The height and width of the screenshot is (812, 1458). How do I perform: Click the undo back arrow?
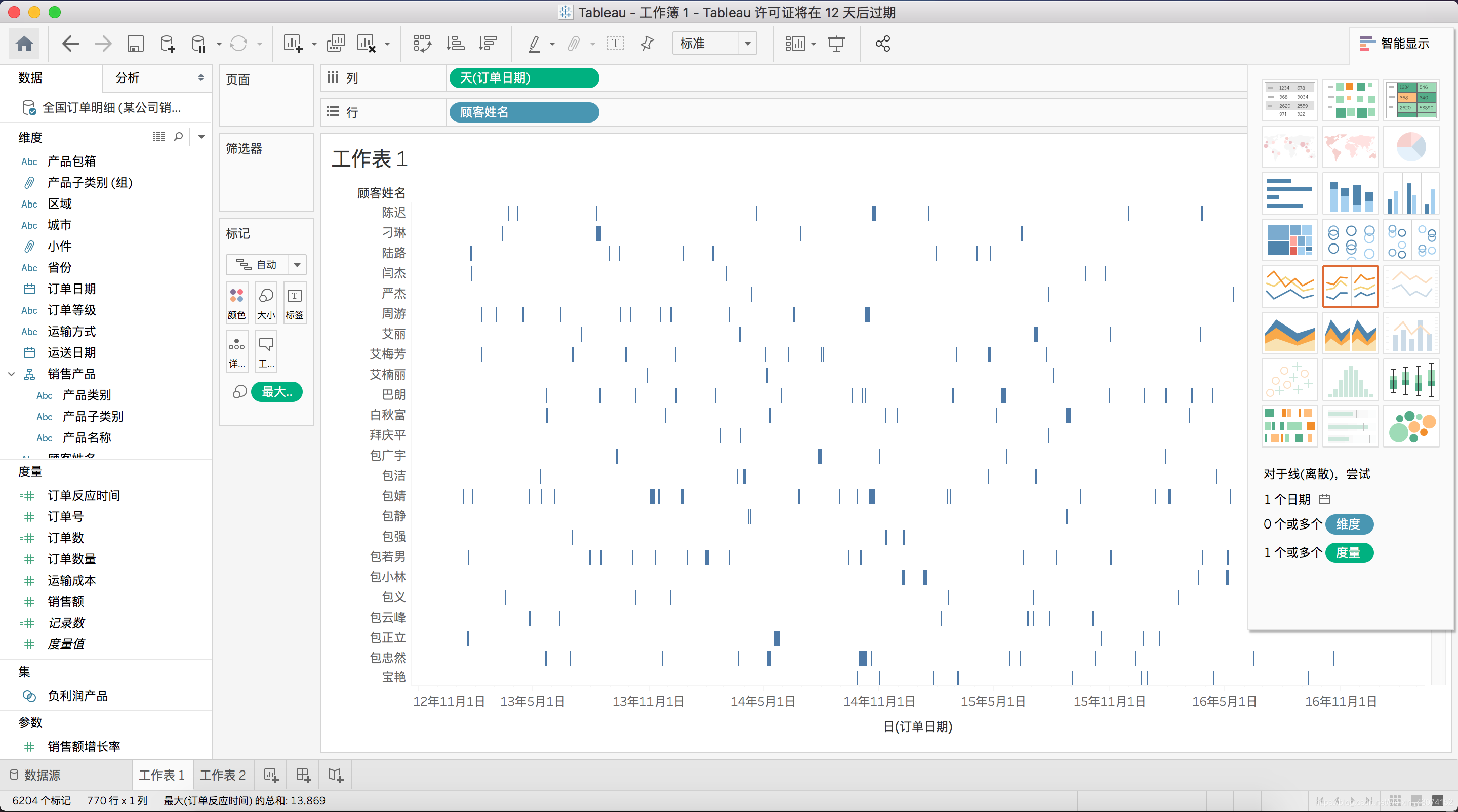tap(70, 44)
